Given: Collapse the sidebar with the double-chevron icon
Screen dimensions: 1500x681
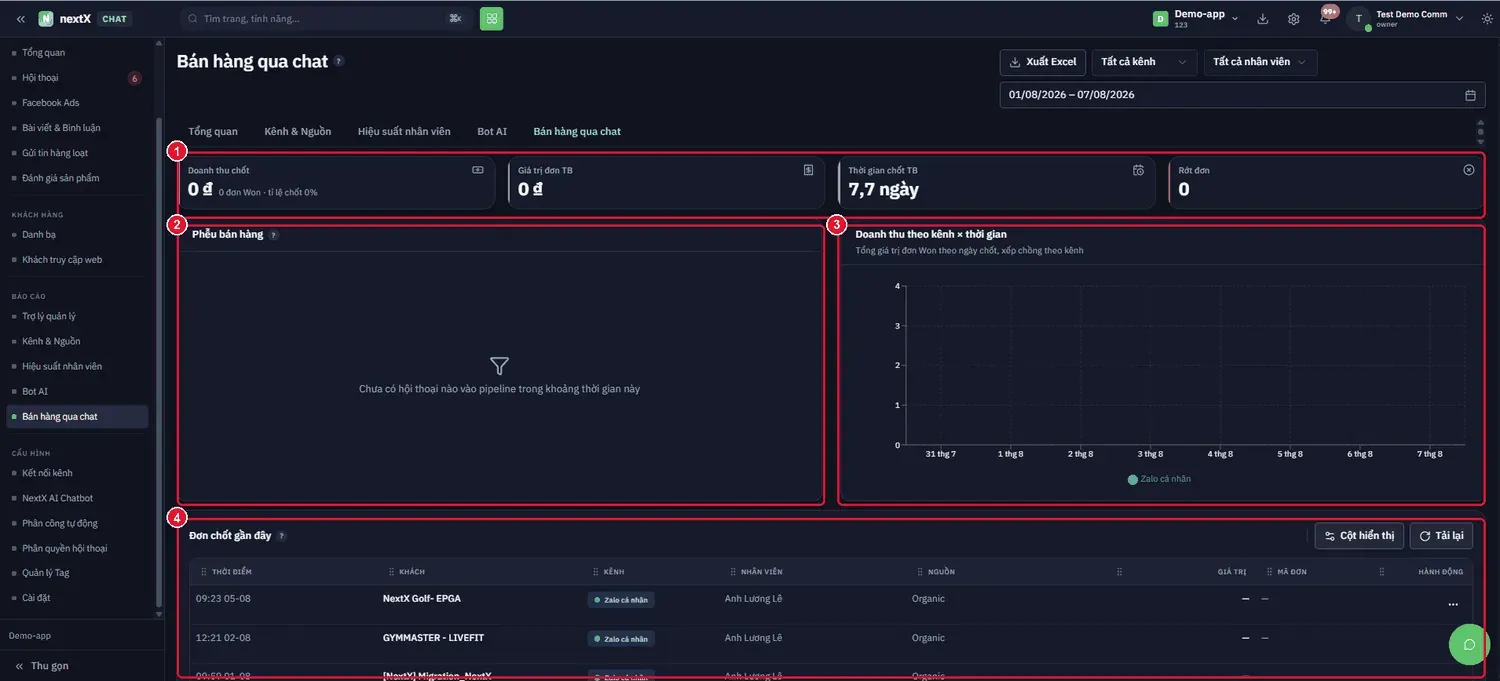Looking at the screenshot, I should [x=20, y=19].
